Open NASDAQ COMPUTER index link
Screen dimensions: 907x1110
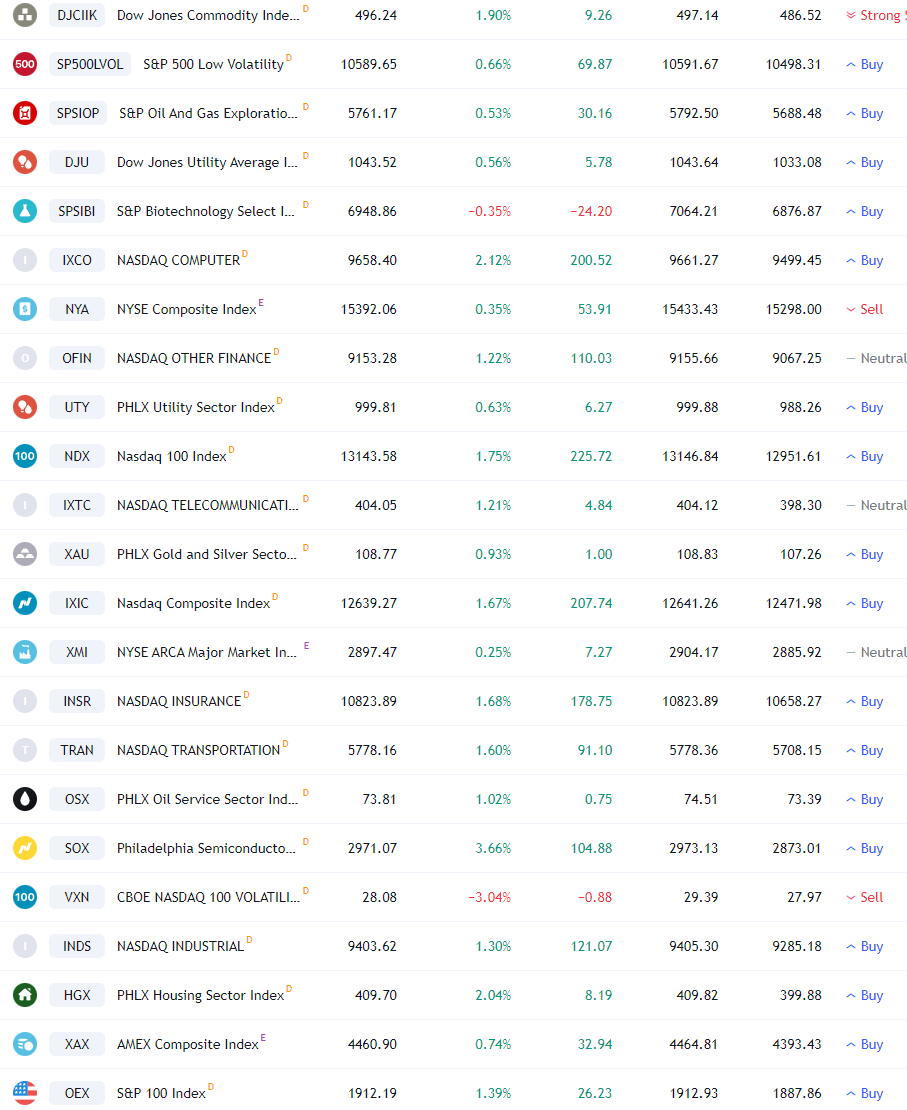click(178, 260)
